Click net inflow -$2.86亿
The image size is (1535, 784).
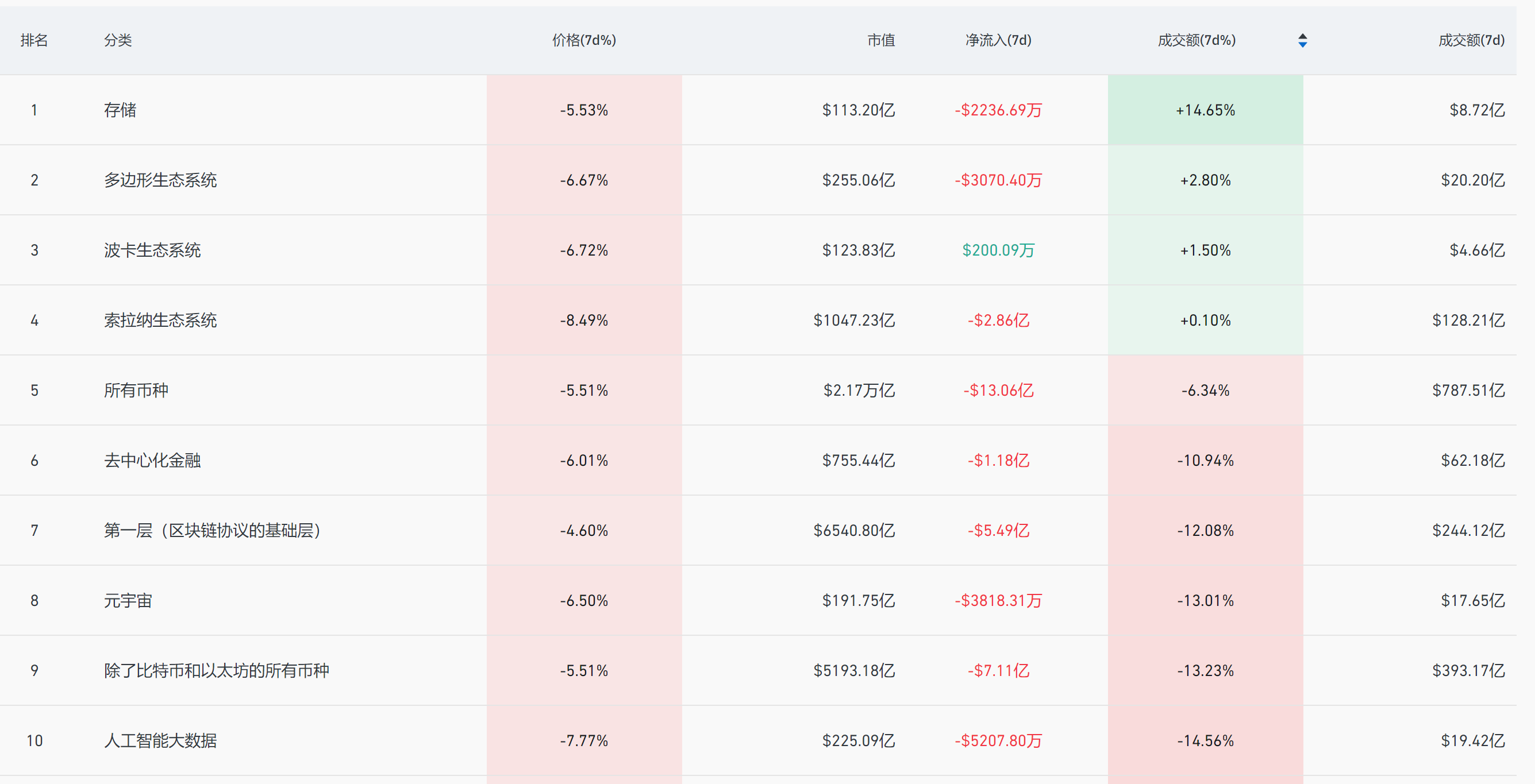click(x=999, y=320)
